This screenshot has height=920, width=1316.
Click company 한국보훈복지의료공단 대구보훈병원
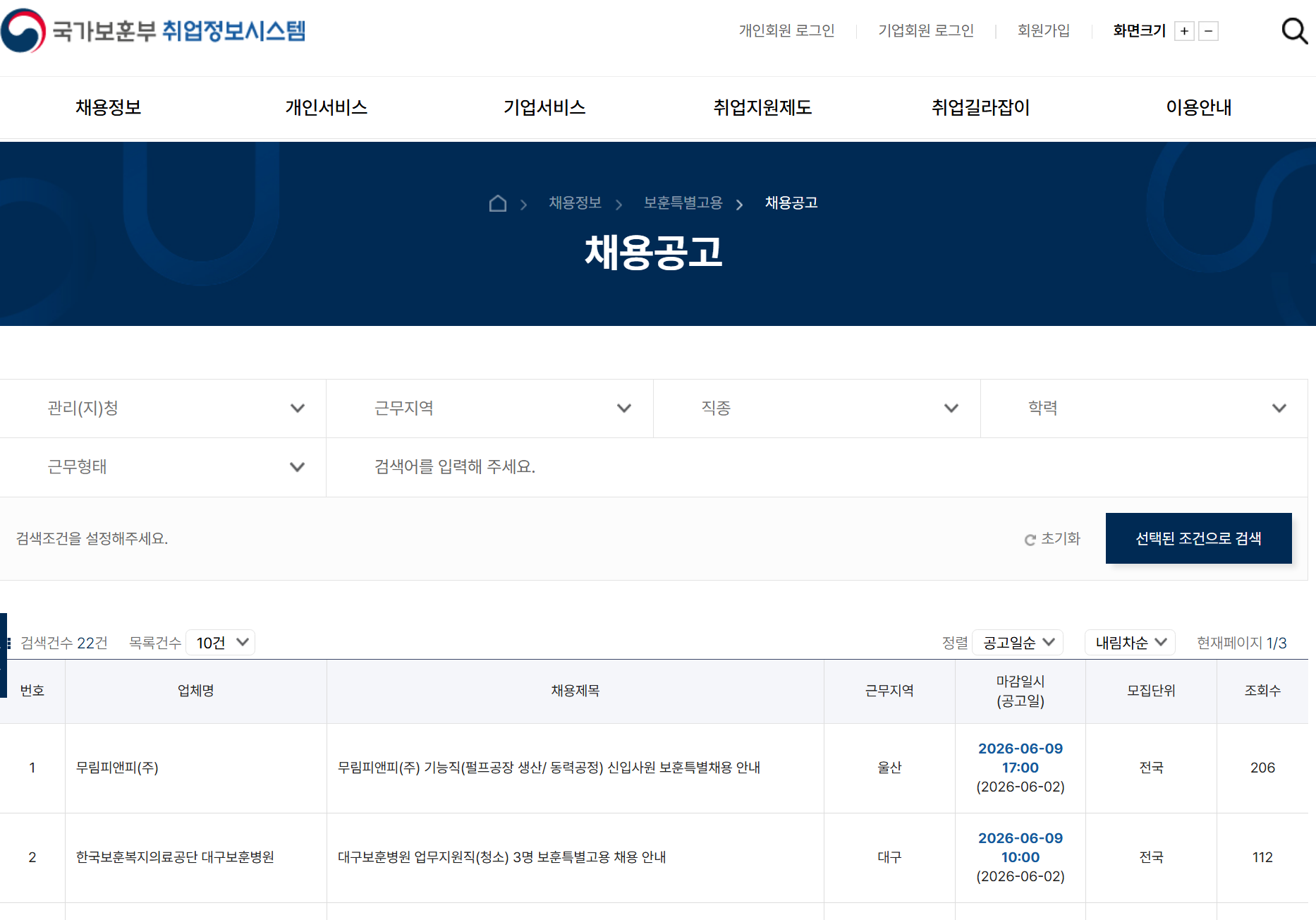coord(175,857)
